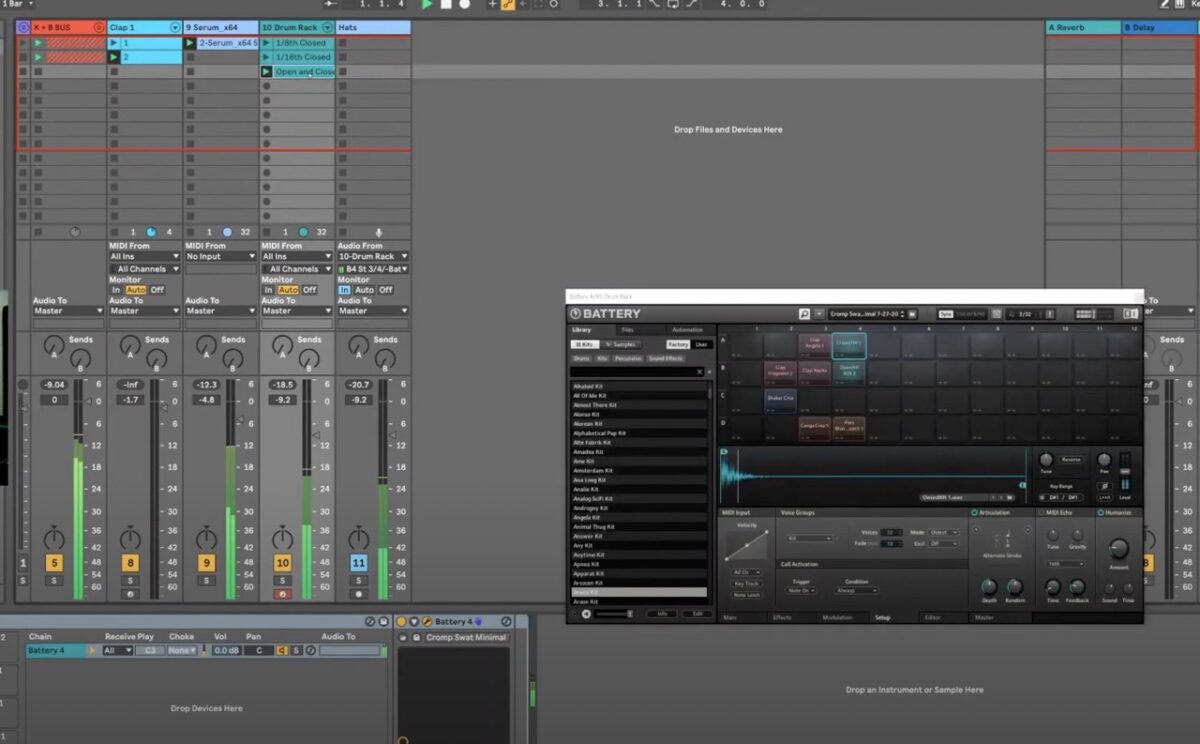Click the Key Track button
Screen dimensions: 1200x744
[x=746, y=583]
